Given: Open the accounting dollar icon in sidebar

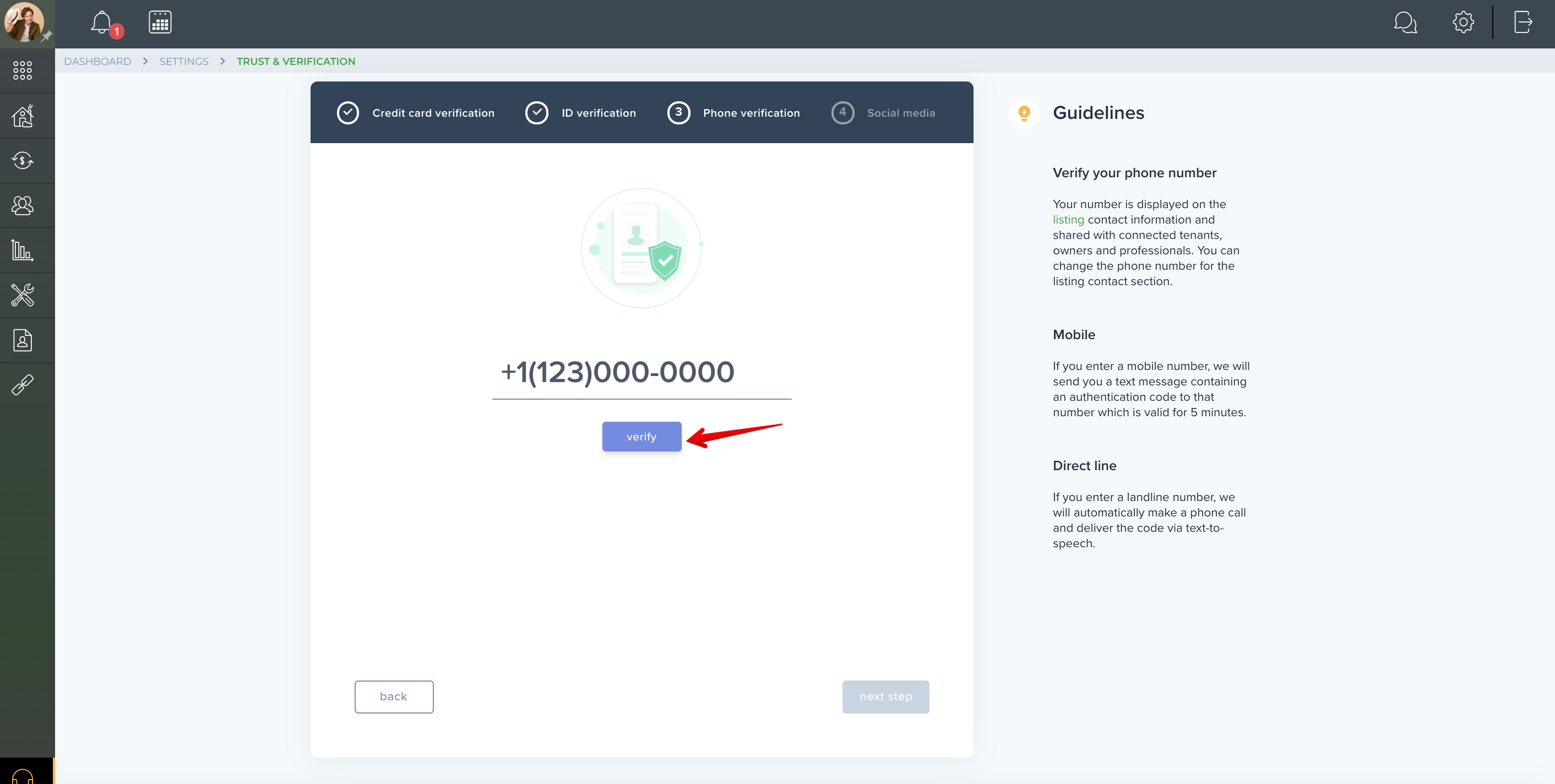Looking at the screenshot, I should click(23, 161).
